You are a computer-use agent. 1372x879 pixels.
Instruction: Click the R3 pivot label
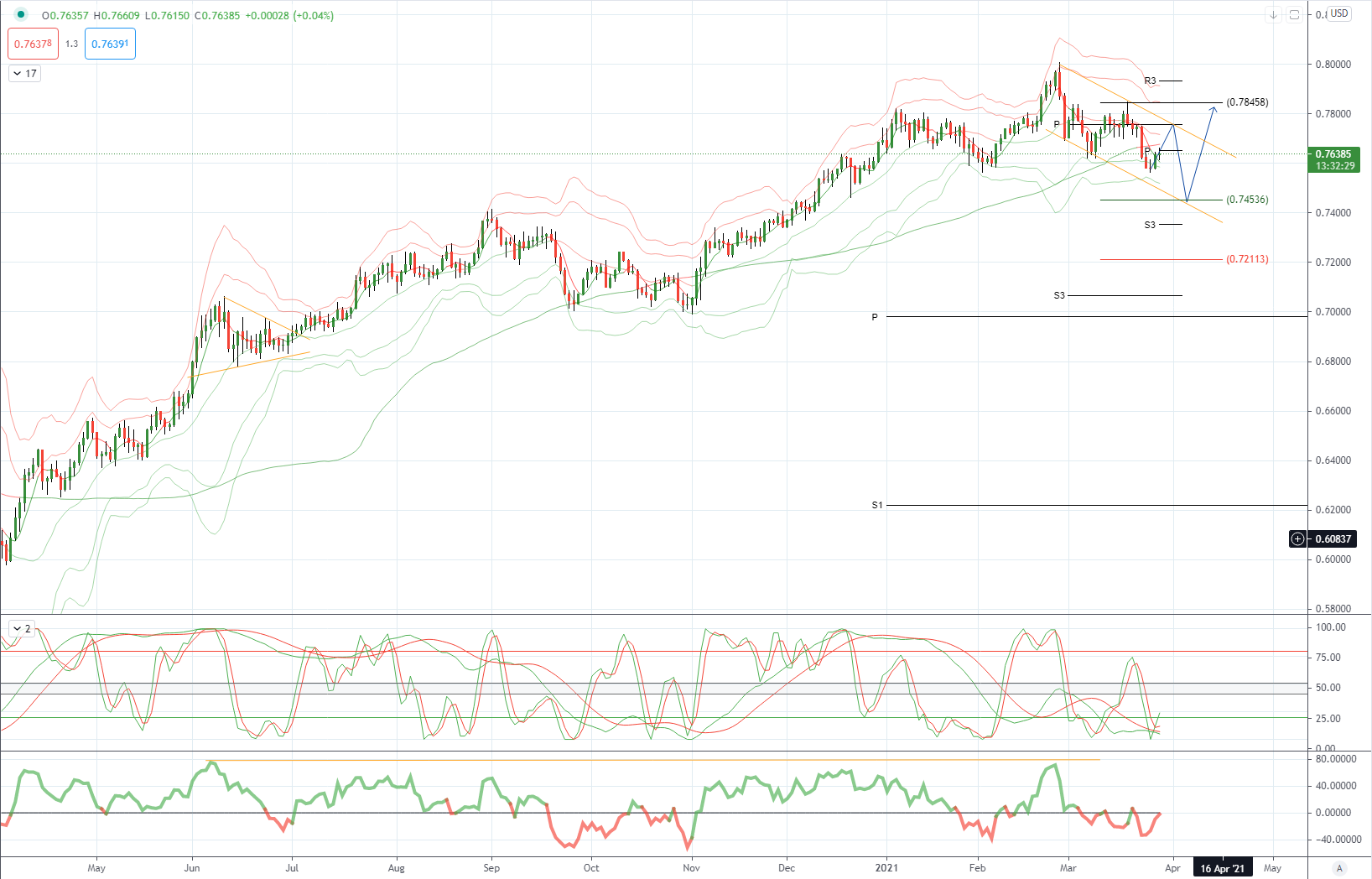click(1150, 81)
